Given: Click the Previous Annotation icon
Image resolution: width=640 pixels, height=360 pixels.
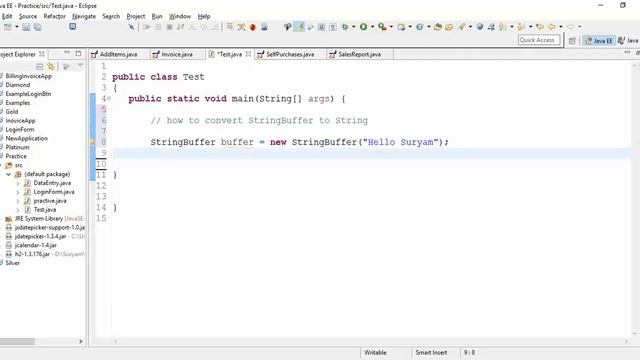Looking at the screenshot, I should [x=521, y=27].
